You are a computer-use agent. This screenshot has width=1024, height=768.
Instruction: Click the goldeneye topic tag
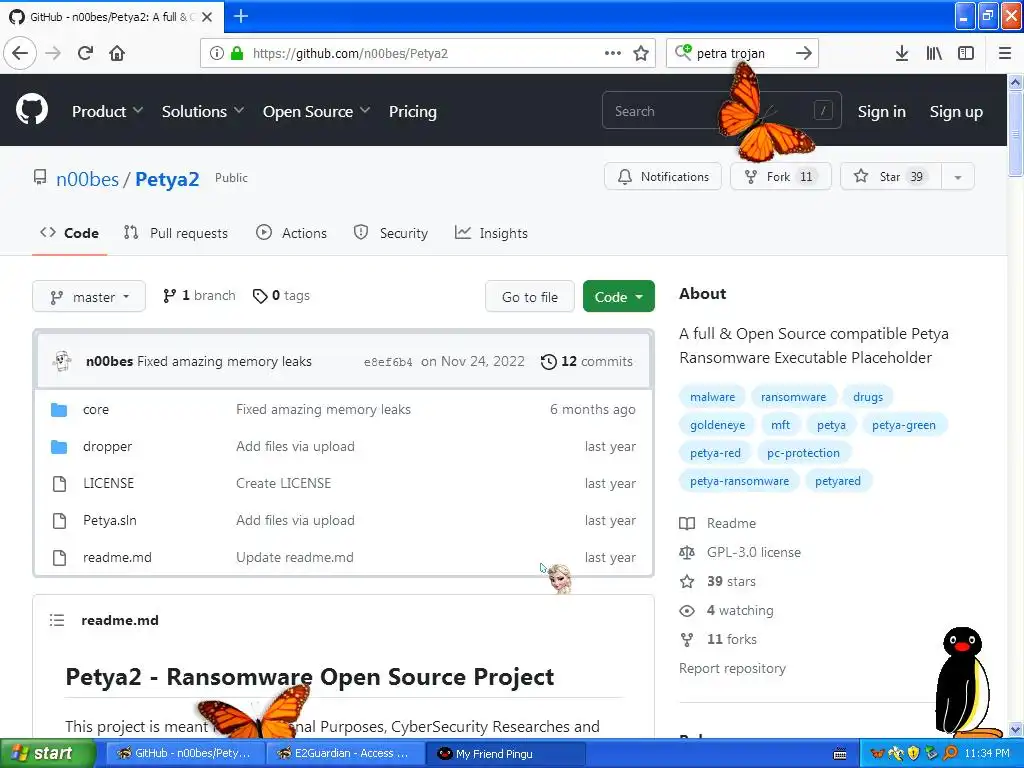[717, 424]
